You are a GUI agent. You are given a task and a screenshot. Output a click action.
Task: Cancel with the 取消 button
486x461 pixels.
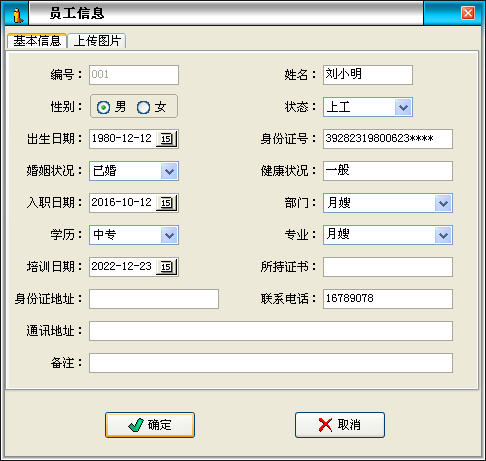click(340, 425)
